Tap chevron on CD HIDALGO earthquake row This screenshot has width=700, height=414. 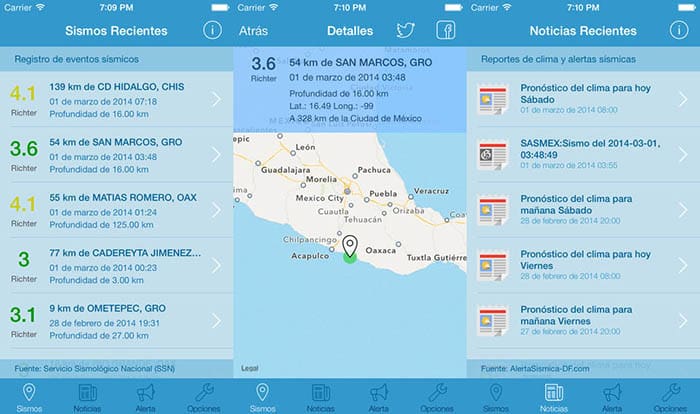coord(217,99)
